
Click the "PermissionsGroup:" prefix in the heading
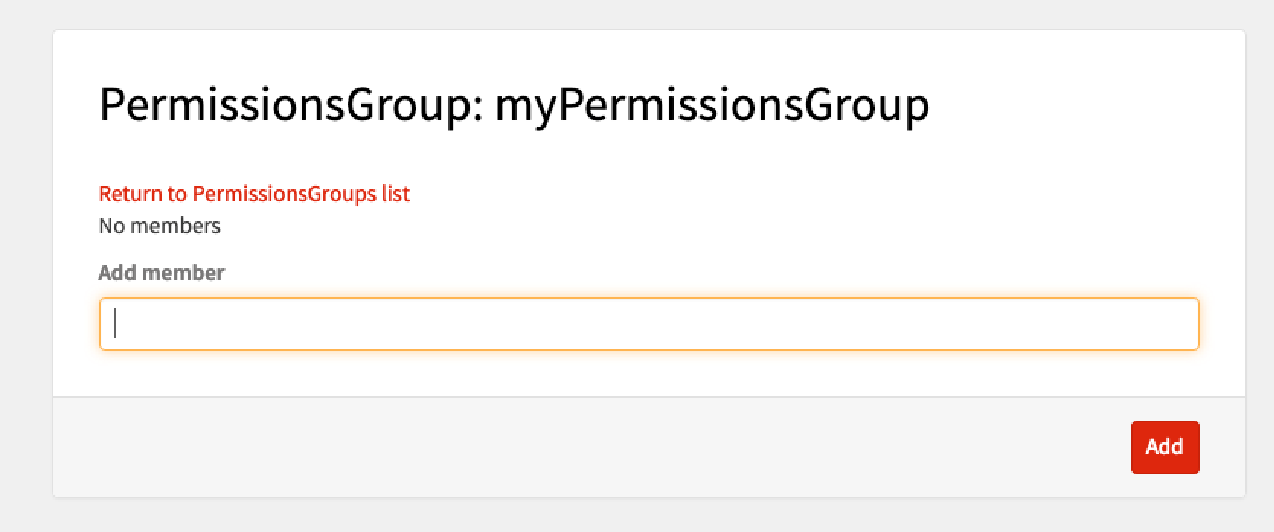(291, 105)
